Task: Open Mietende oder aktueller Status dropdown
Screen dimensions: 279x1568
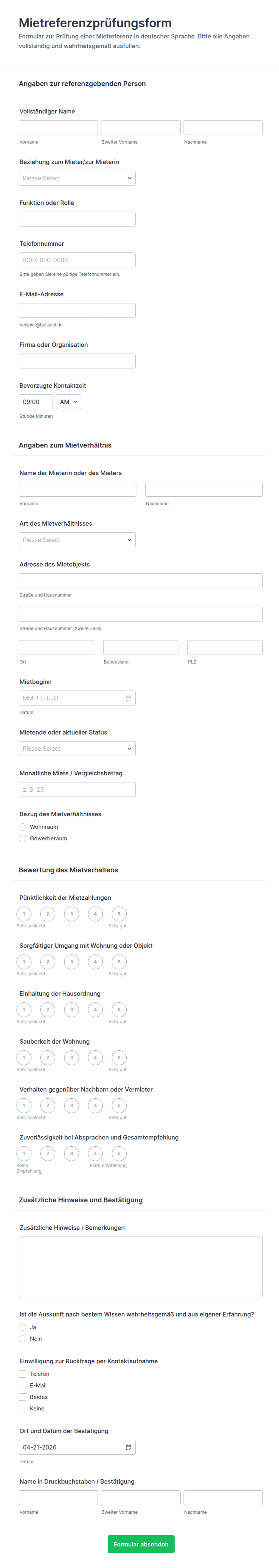Action: click(77, 749)
